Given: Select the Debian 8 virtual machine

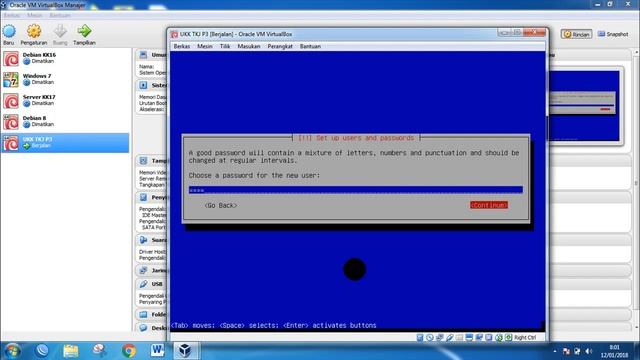Looking at the screenshot, I should 65,122.
